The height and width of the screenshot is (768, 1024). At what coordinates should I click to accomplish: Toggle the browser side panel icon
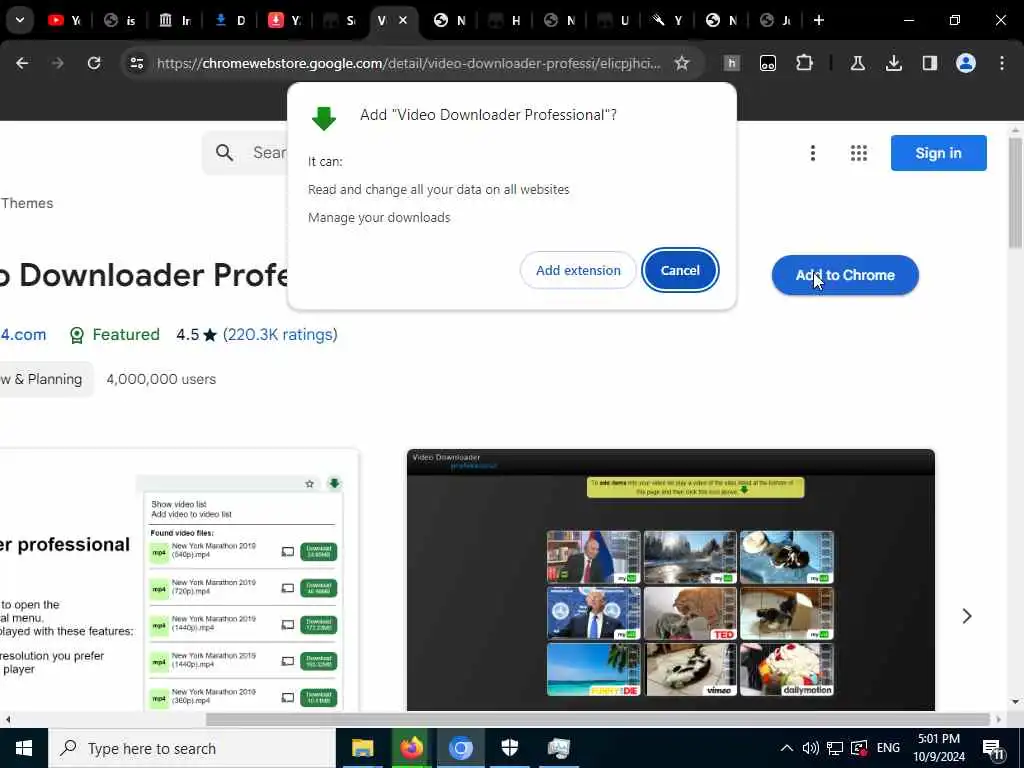pyautogui.click(x=929, y=63)
